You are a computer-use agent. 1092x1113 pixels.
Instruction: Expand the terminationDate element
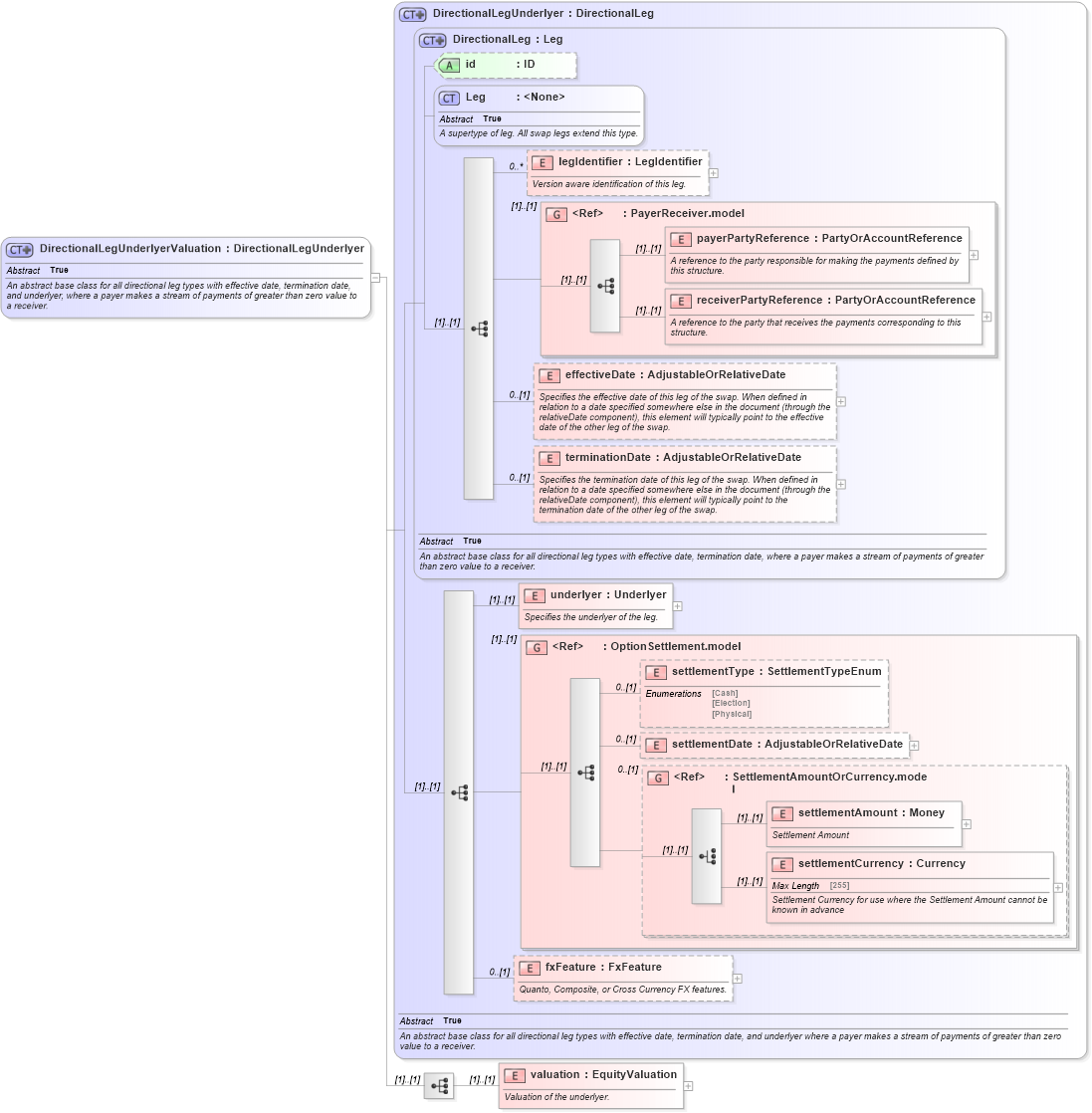[841, 484]
